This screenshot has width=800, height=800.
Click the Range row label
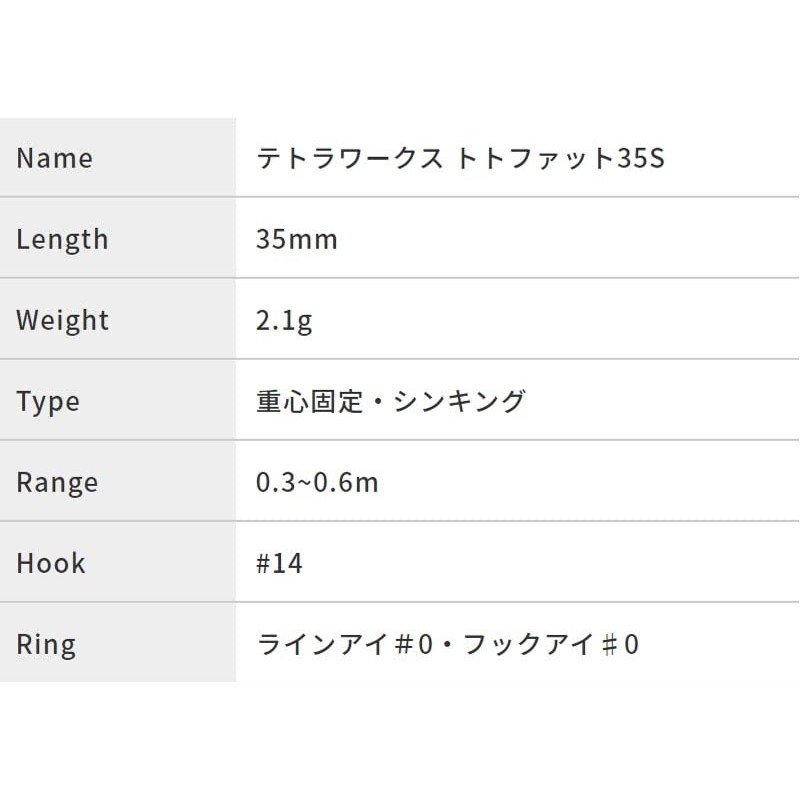57,482
